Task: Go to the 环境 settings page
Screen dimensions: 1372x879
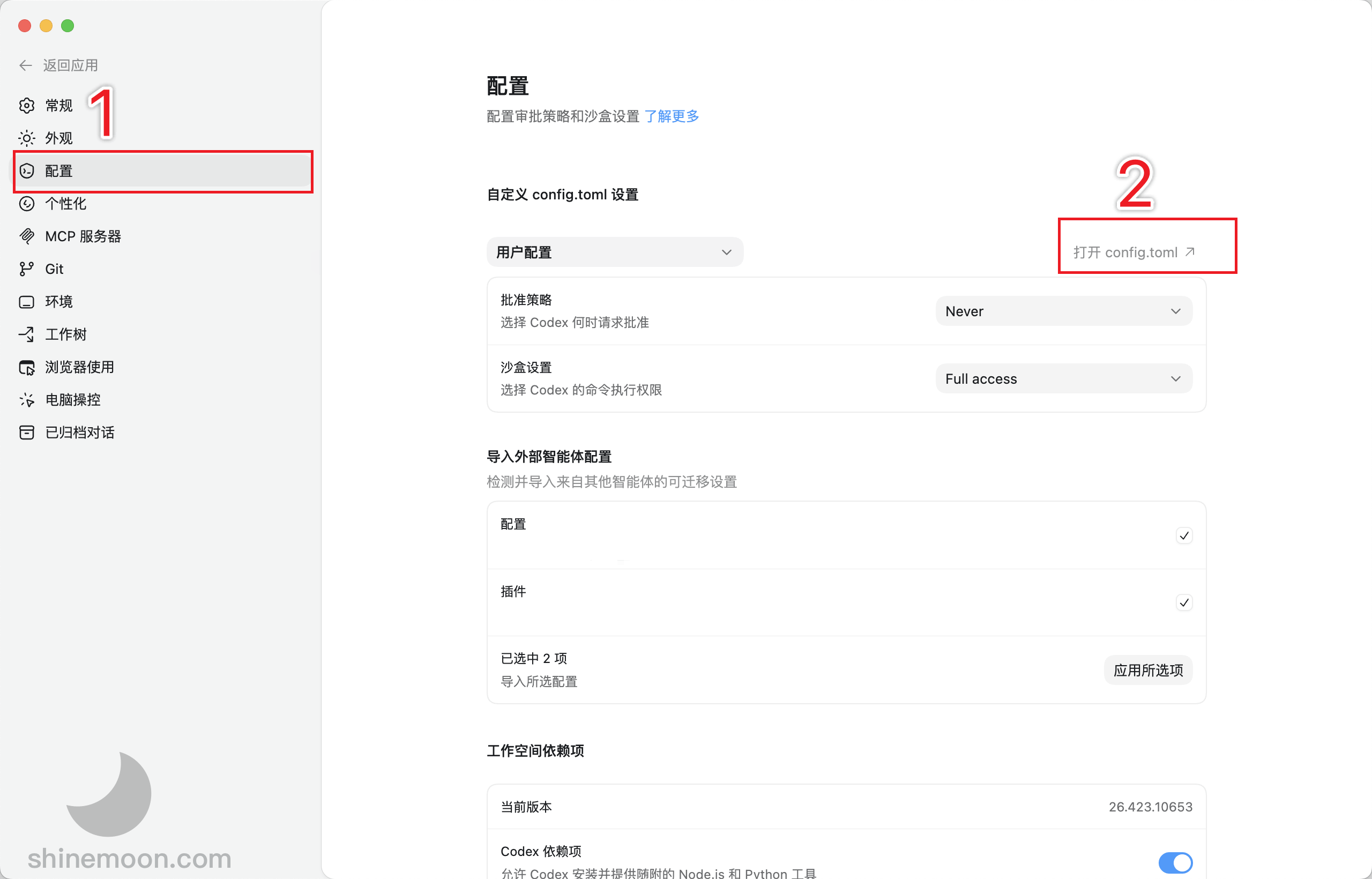Action: coord(163,301)
